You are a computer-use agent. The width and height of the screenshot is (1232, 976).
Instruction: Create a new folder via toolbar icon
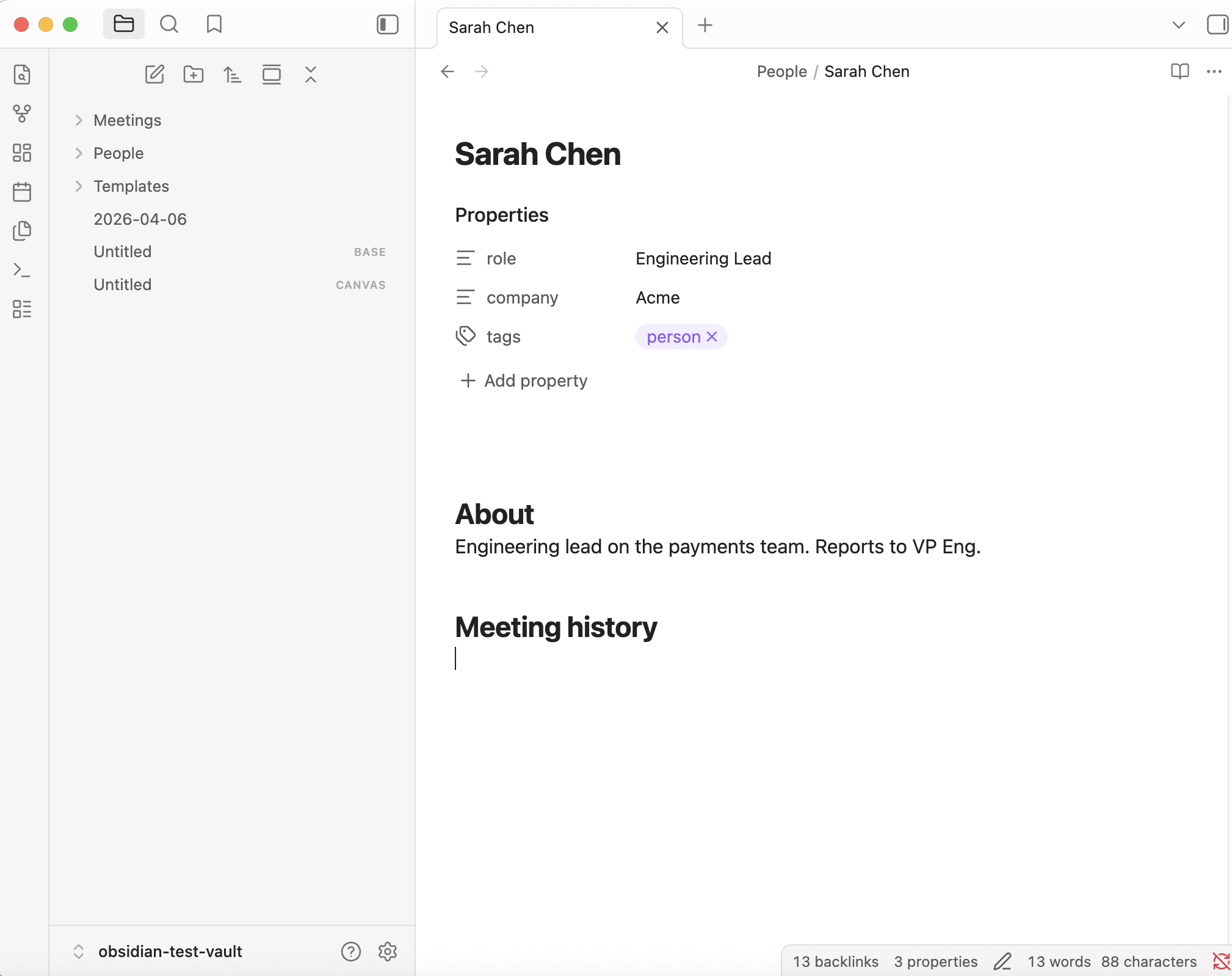pyautogui.click(x=194, y=75)
